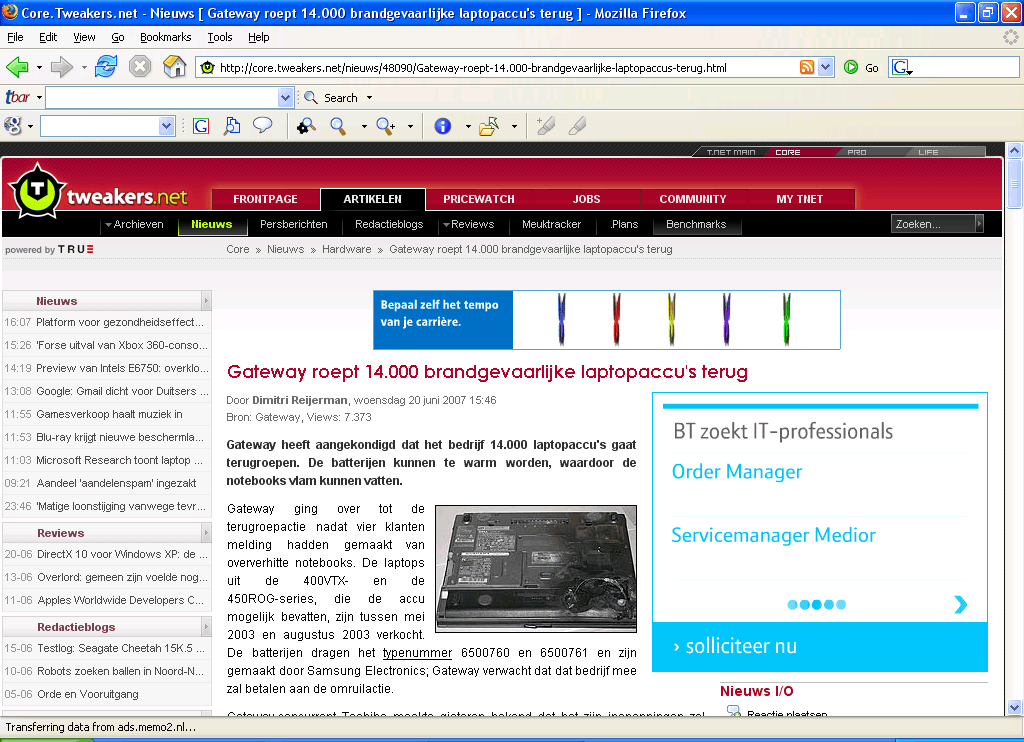
Task: Go back with the green arrow
Action: tap(17, 67)
